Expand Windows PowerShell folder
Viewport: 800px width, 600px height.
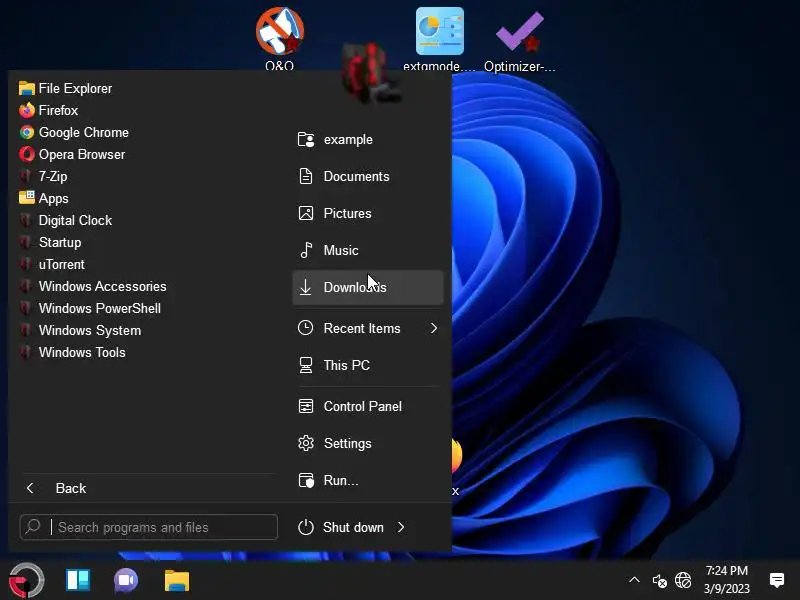pyautogui.click(x=90, y=308)
